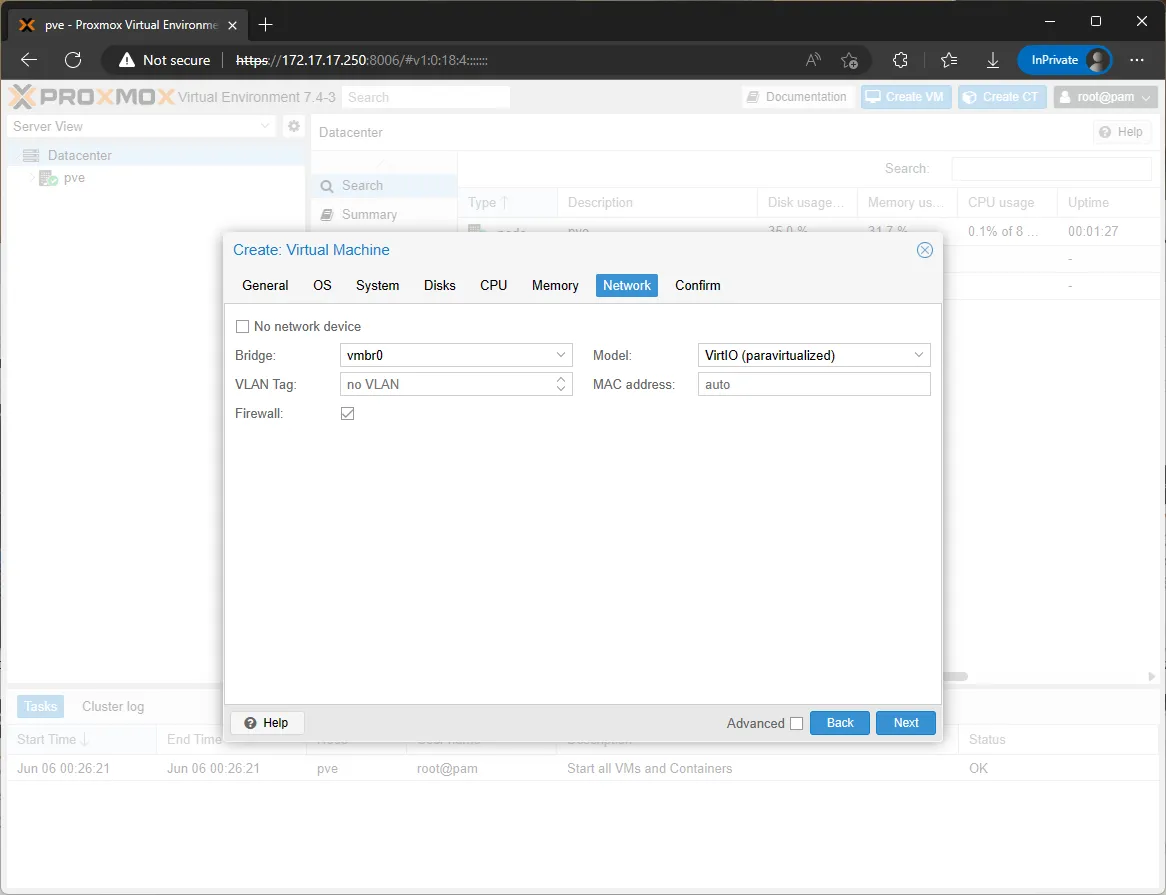The image size is (1166, 895).
Task: Click the Create VM button
Action: (x=906, y=97)
